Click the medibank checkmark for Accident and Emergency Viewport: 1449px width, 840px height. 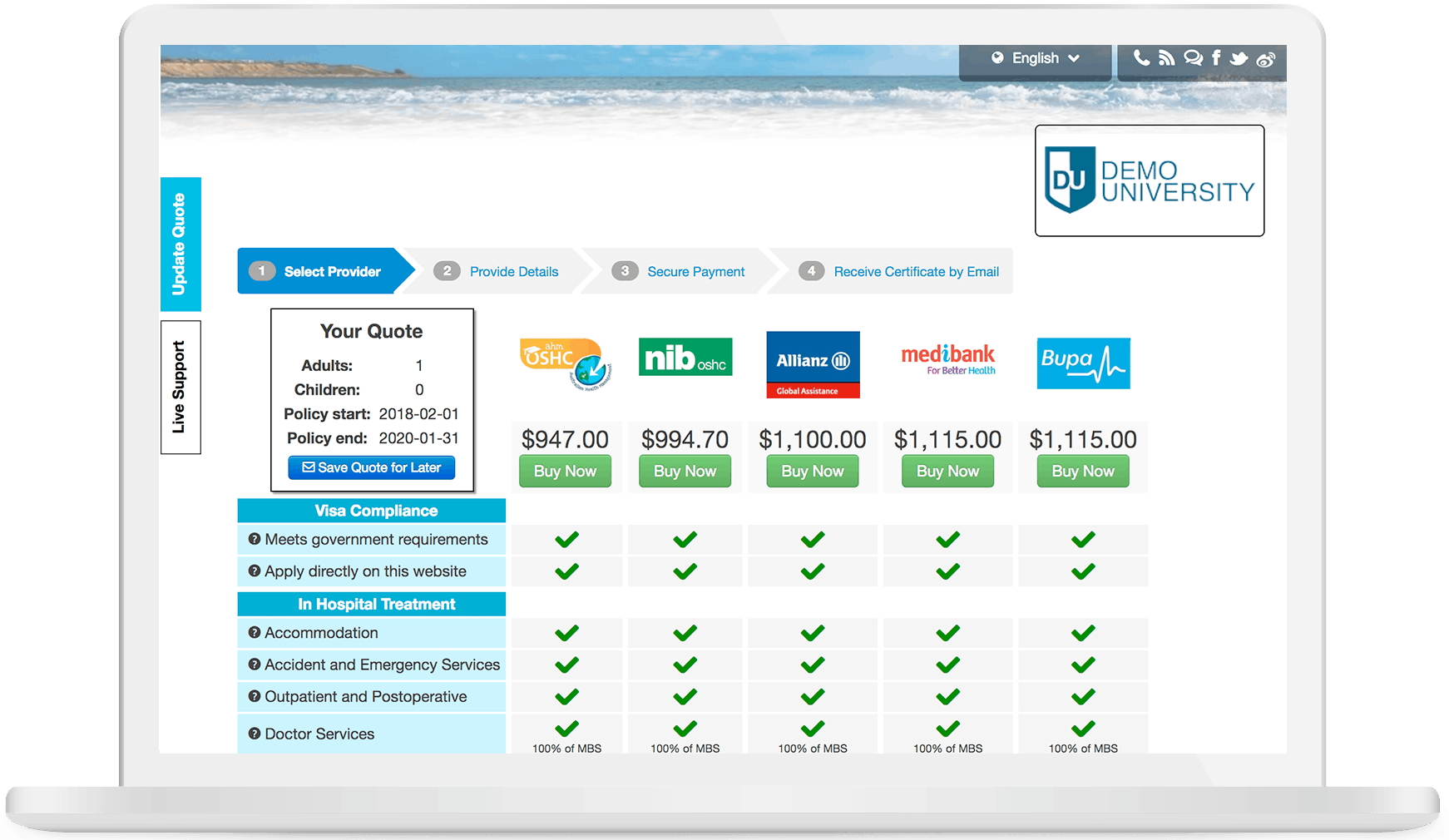click(x=948, y=665)
